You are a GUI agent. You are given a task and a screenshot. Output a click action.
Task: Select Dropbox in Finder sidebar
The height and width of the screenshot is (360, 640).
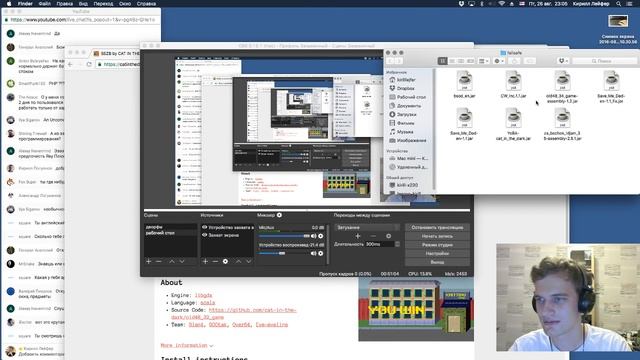[406, 88]
